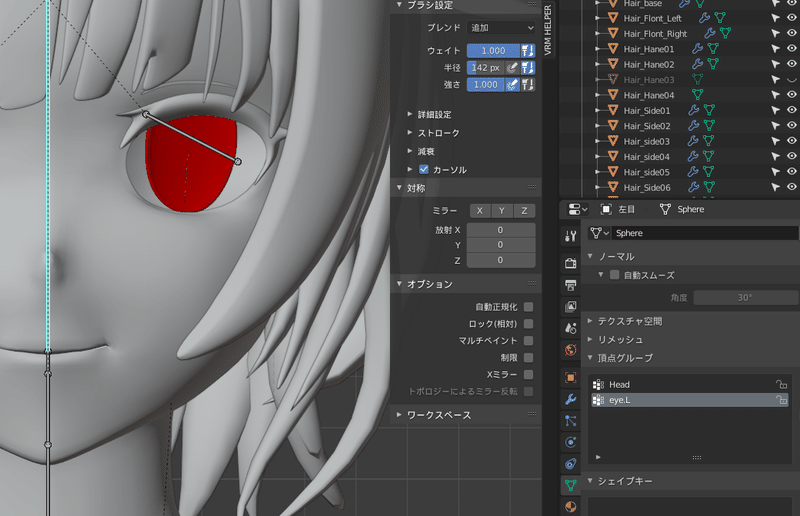Toggle unified weight setting beside ウェイト value

(x=528, y=51)
